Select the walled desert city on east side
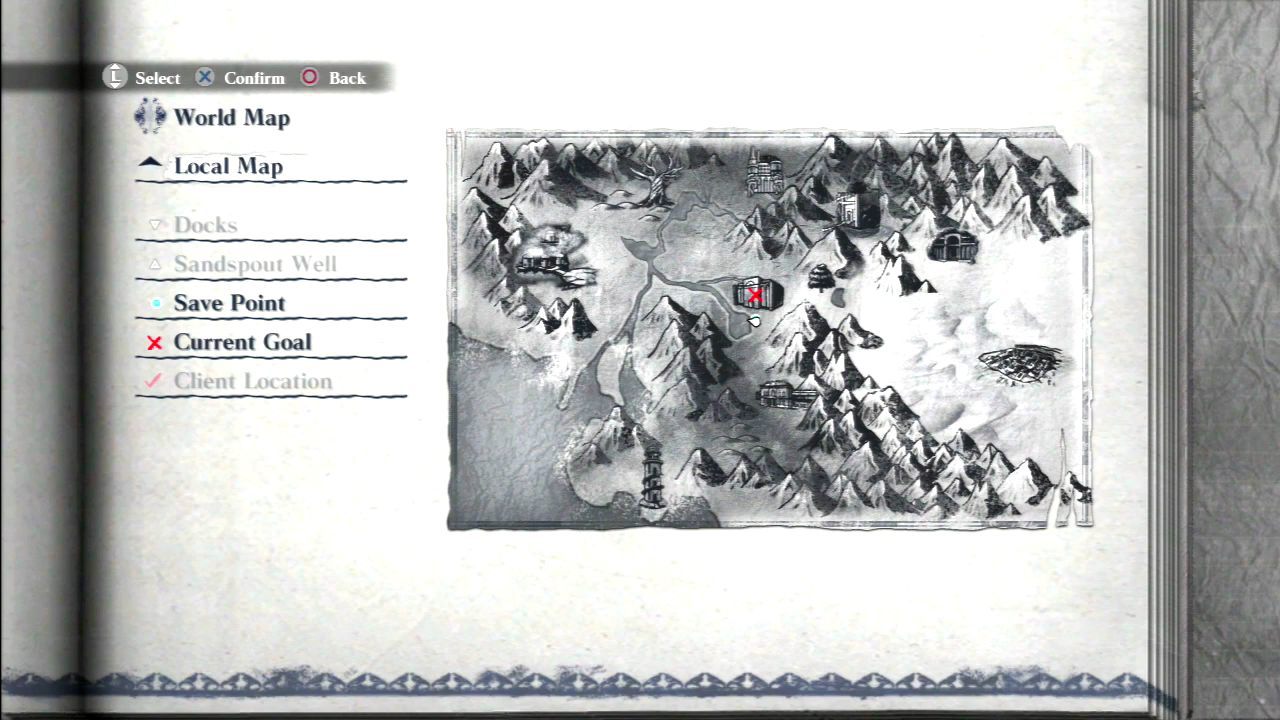The width and height of the screenshot is (1280, 720). click(1020, 364)
